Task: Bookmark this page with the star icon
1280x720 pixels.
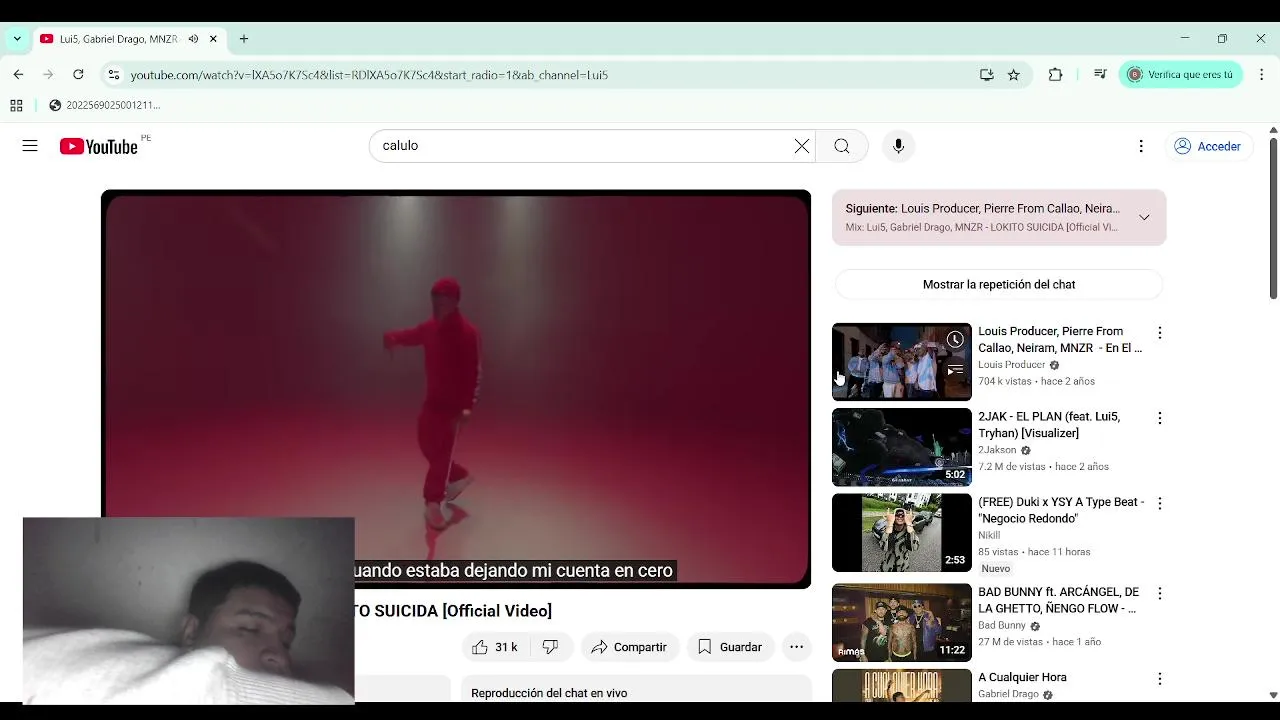Action: [1014, 75]
